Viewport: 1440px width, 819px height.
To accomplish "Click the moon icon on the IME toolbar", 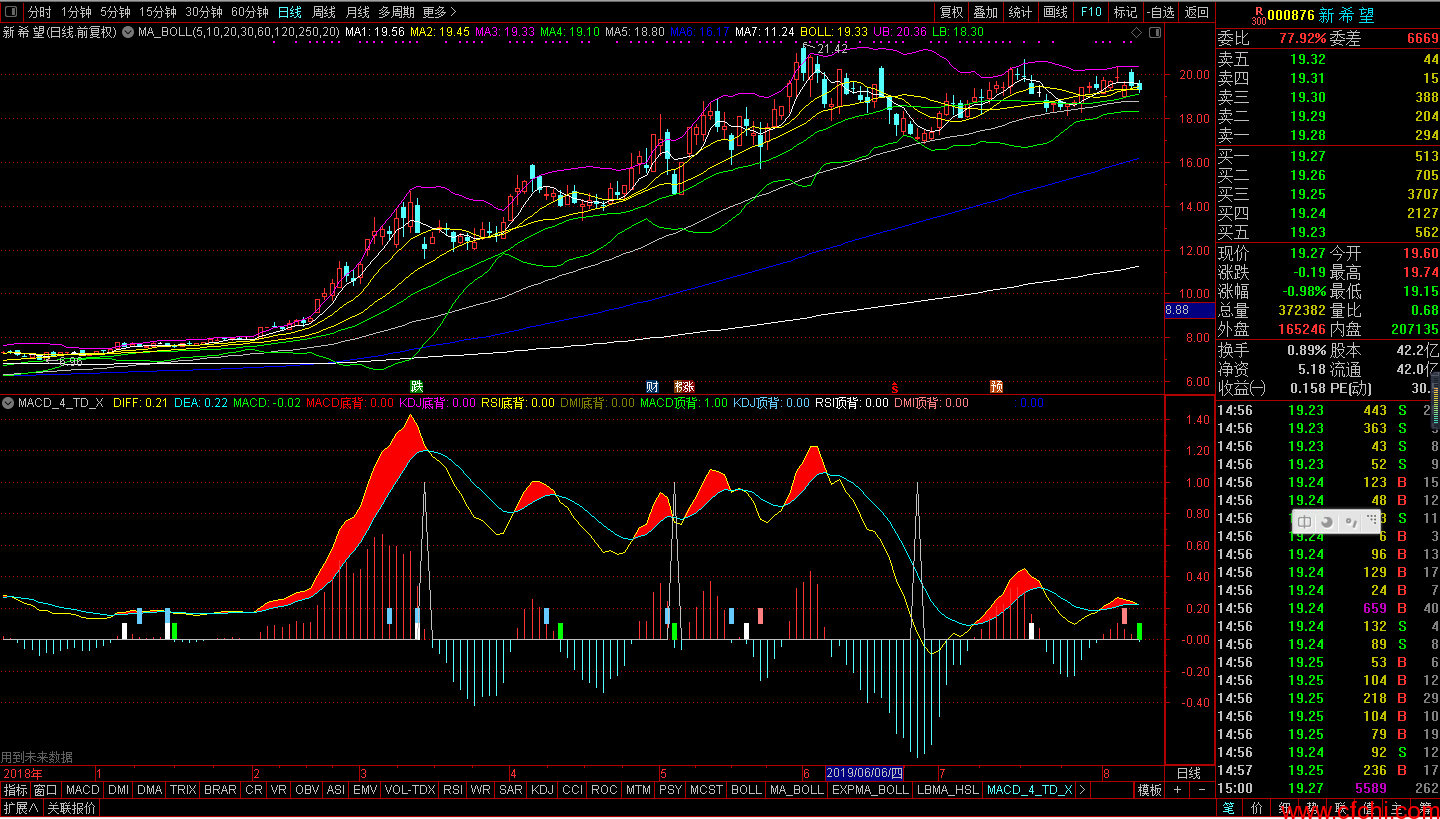I will [1327, 521].
